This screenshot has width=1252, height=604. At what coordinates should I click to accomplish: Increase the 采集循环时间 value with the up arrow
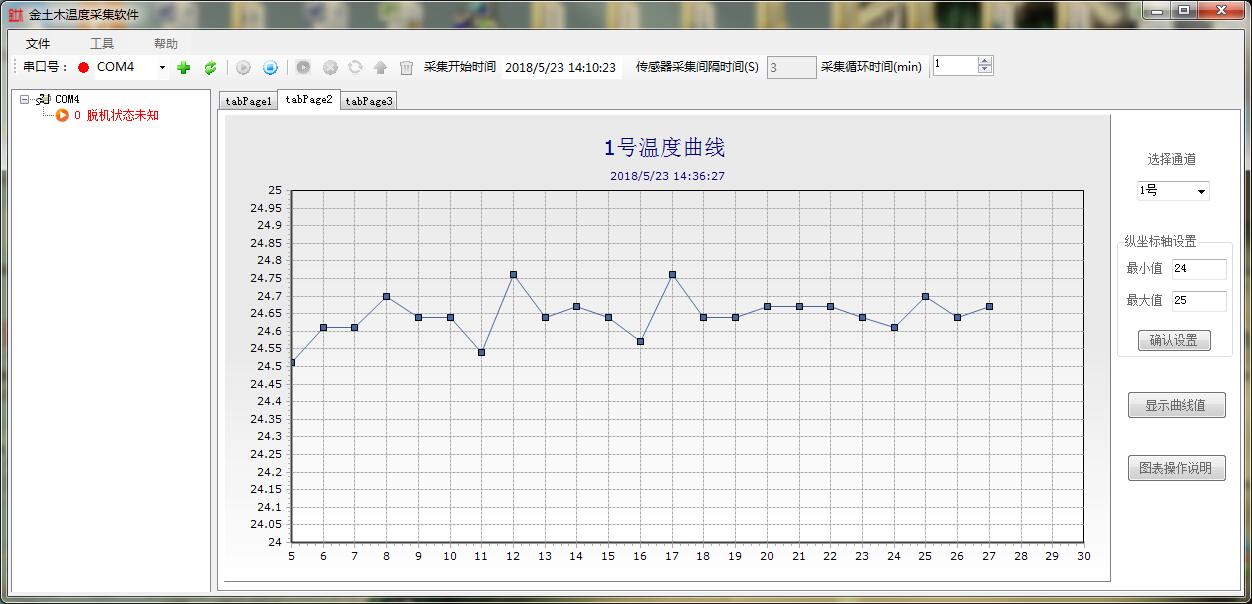pos(985,62)
